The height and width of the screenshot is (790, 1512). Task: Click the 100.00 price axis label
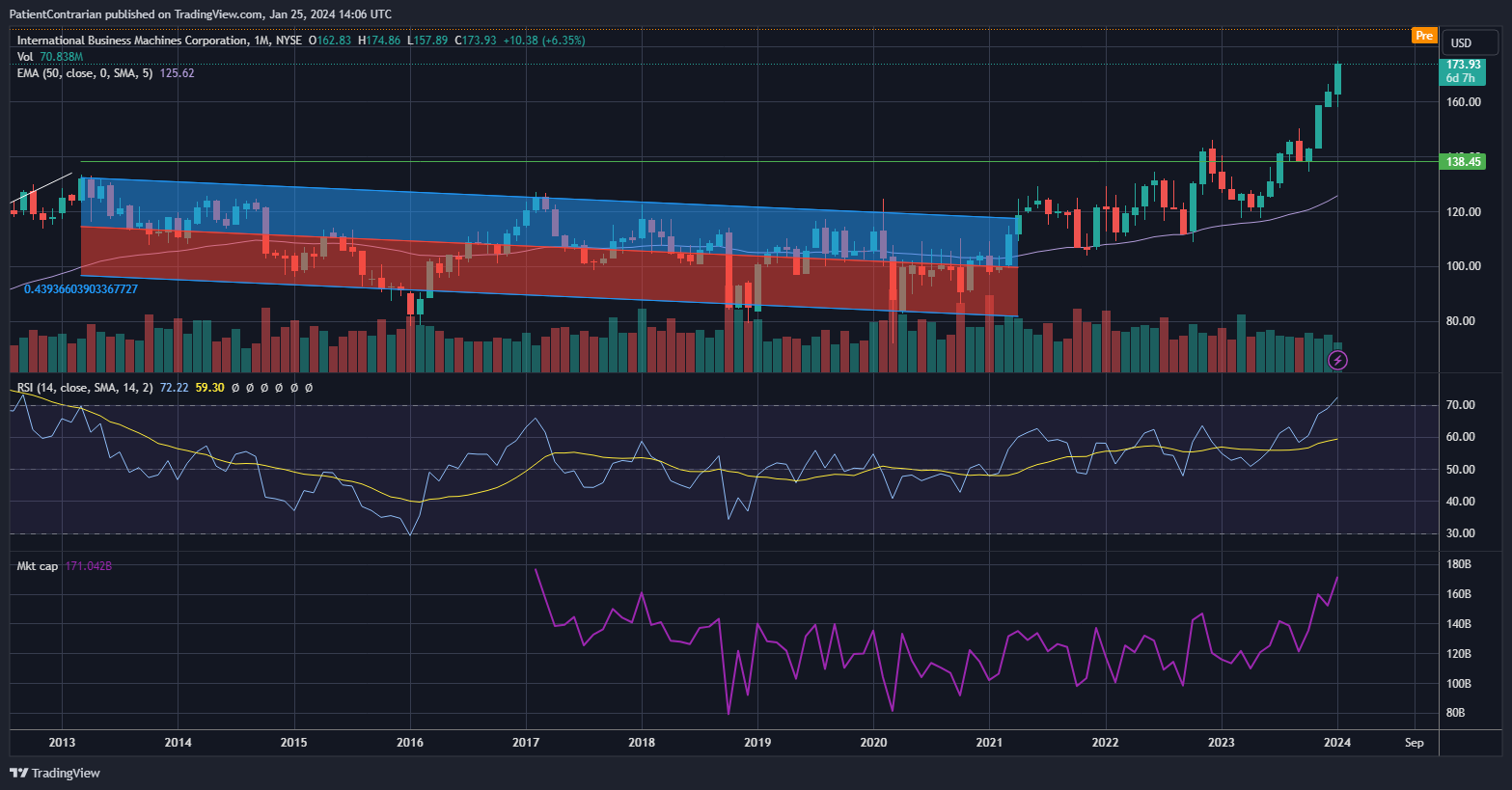pos(1464,266)
